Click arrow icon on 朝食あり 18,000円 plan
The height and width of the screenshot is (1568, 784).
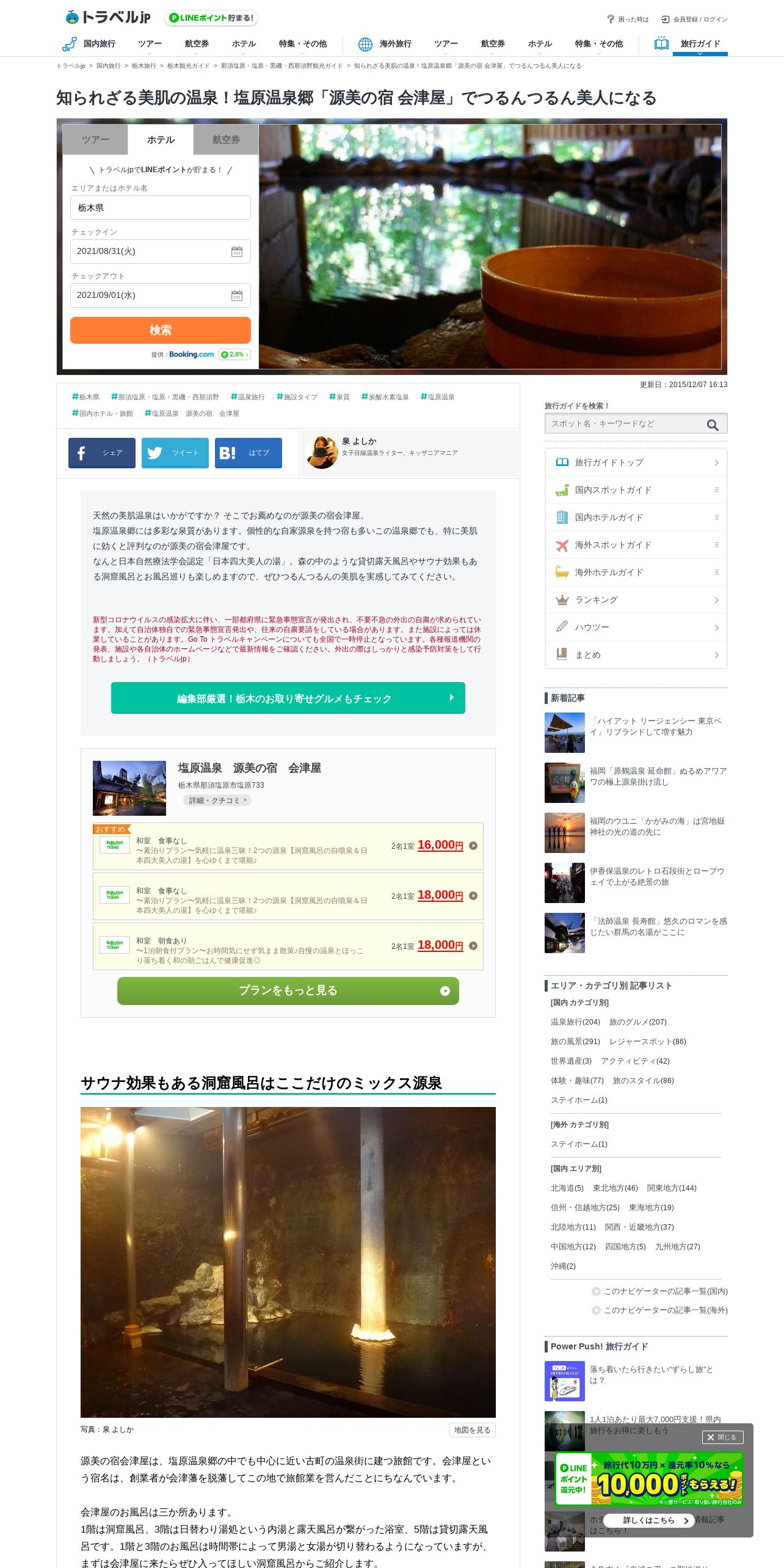point(473,946)
